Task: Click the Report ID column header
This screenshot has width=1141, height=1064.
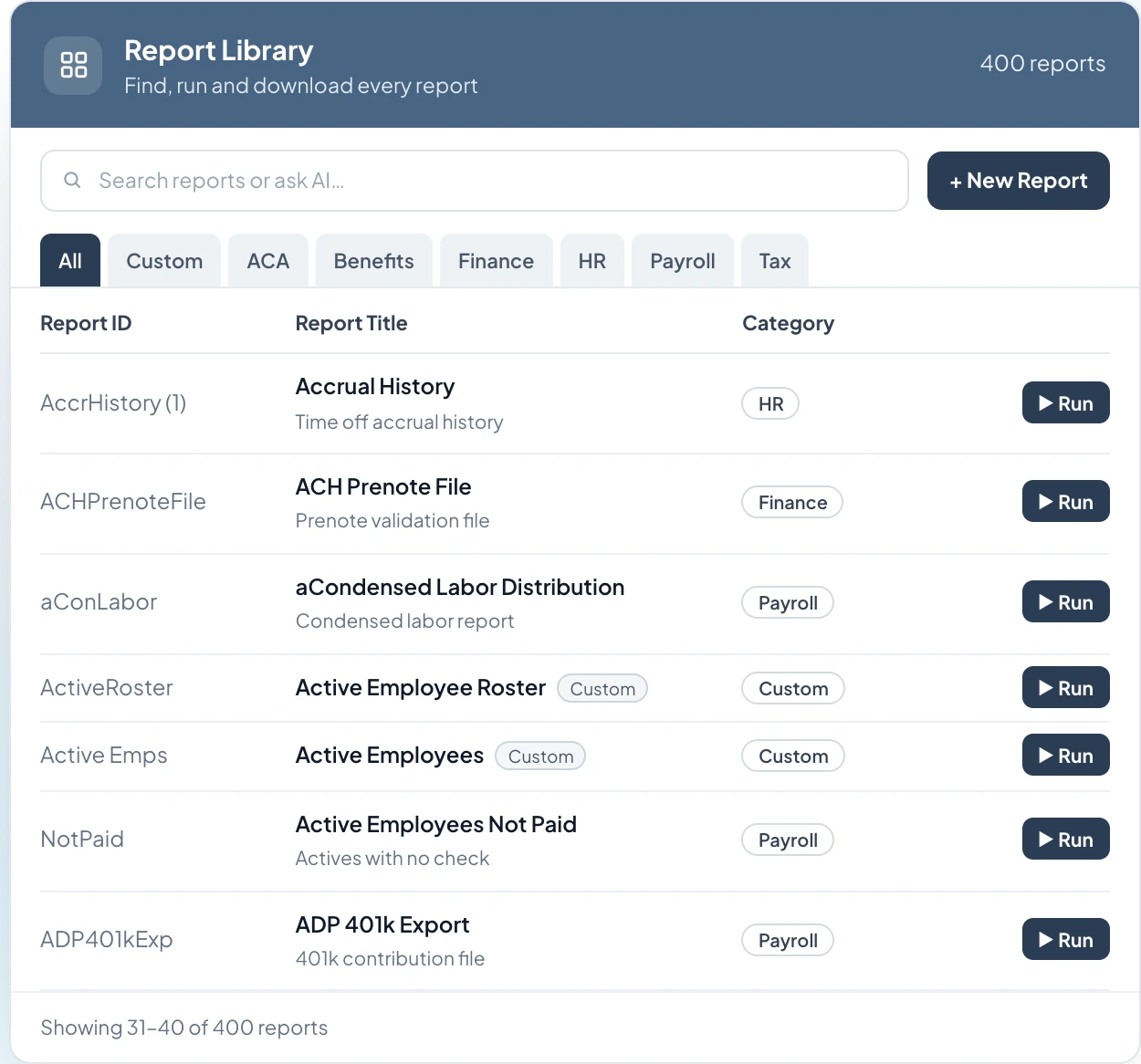Action: tap(86, 323)
